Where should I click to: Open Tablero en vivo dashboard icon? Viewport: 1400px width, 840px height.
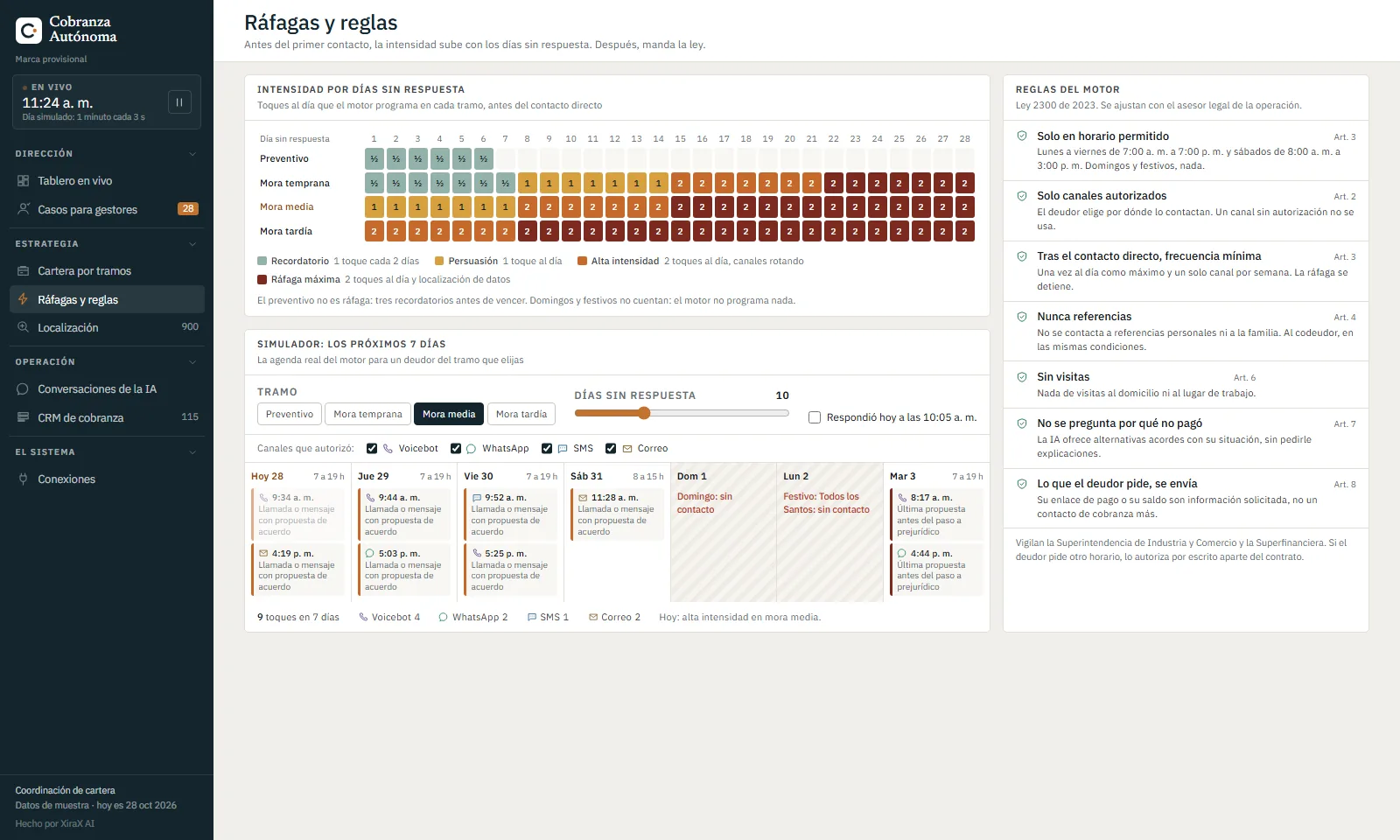[x=24, y=181]
